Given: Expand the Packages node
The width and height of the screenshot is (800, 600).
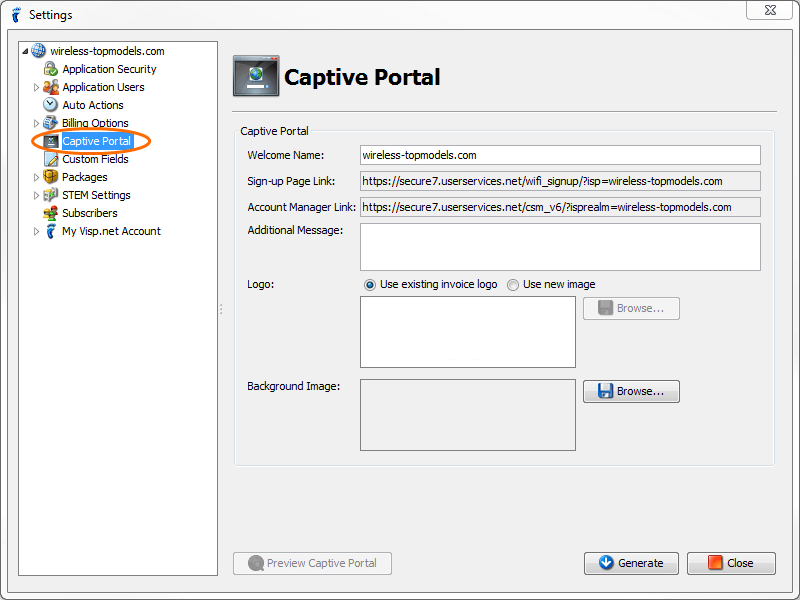Looking at the screenshot, I should click(36, 178).
